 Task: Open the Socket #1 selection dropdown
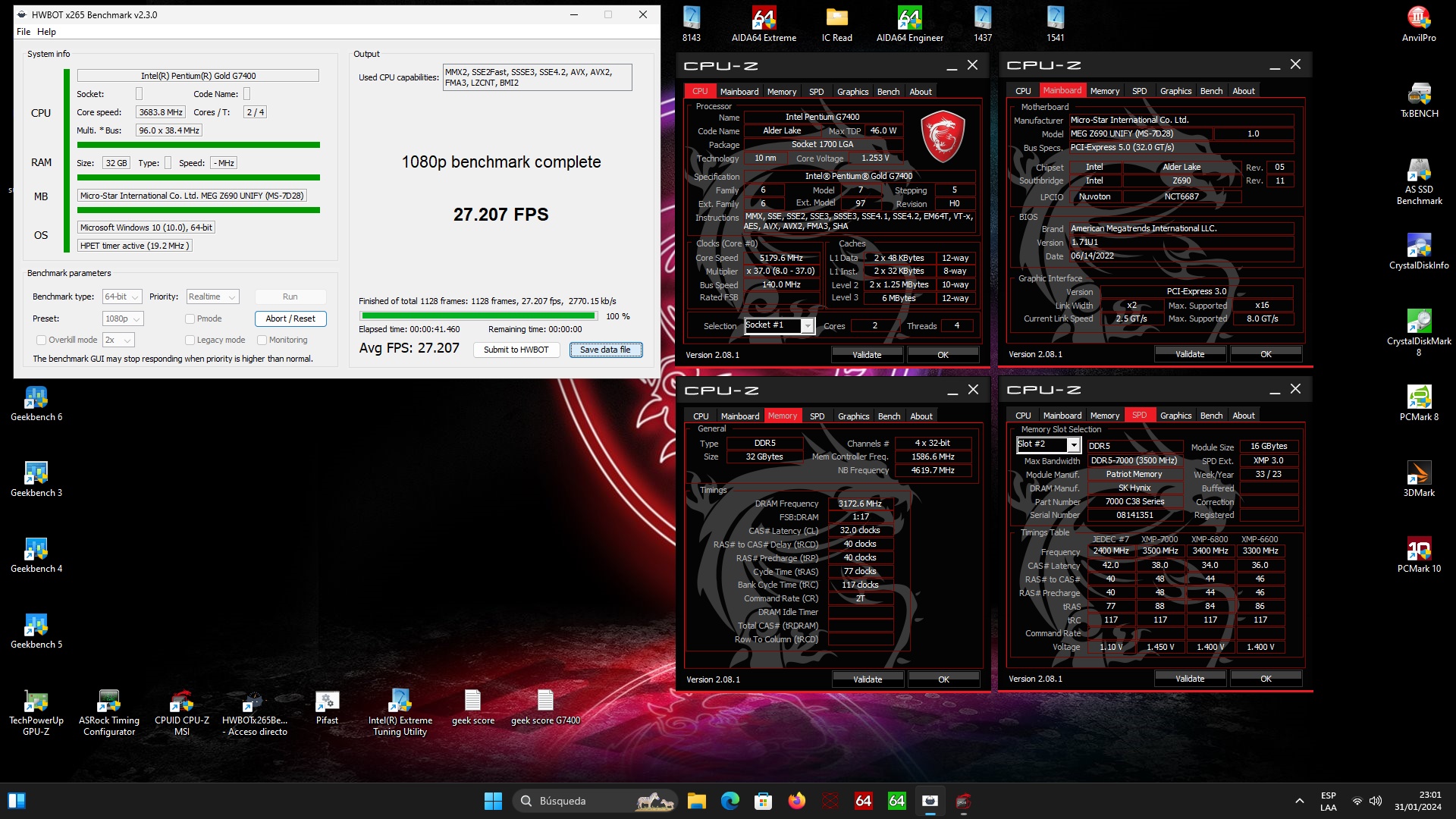coord(779,326)
